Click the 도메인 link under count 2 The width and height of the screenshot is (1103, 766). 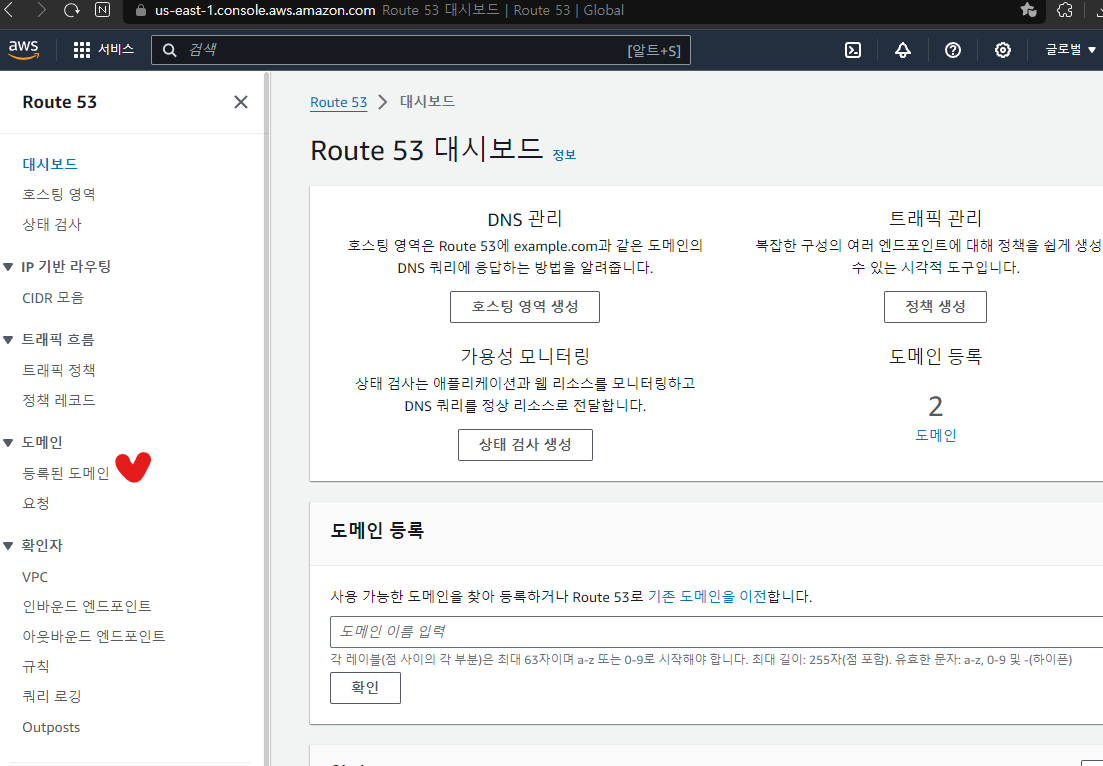click(x=936, y=435)
